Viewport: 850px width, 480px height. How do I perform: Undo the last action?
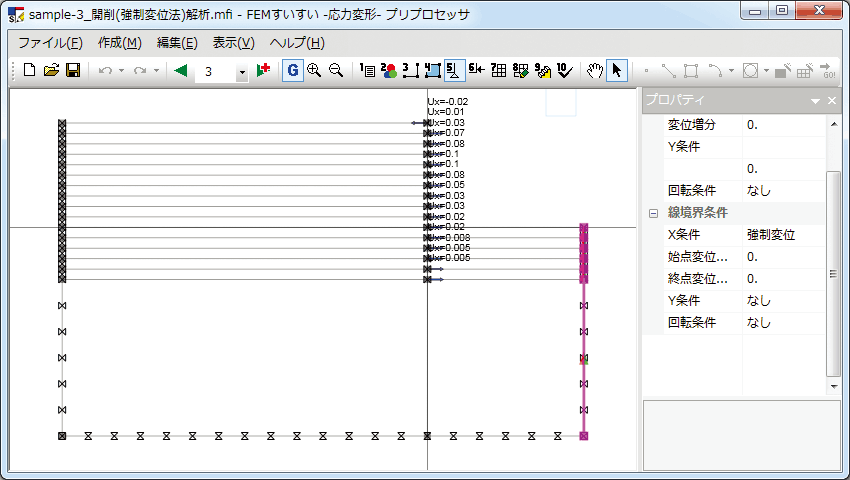(x=105, y=71)
